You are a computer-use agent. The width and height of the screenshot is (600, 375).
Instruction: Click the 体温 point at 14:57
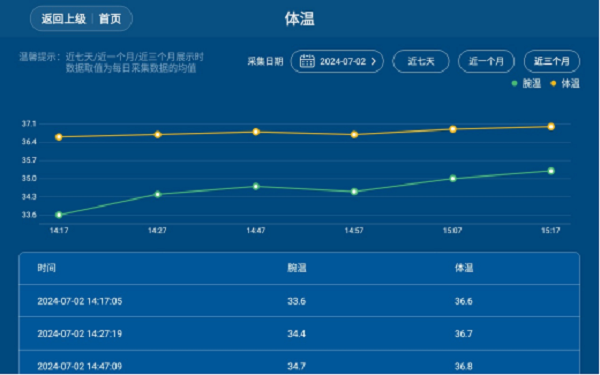point(354,134)
